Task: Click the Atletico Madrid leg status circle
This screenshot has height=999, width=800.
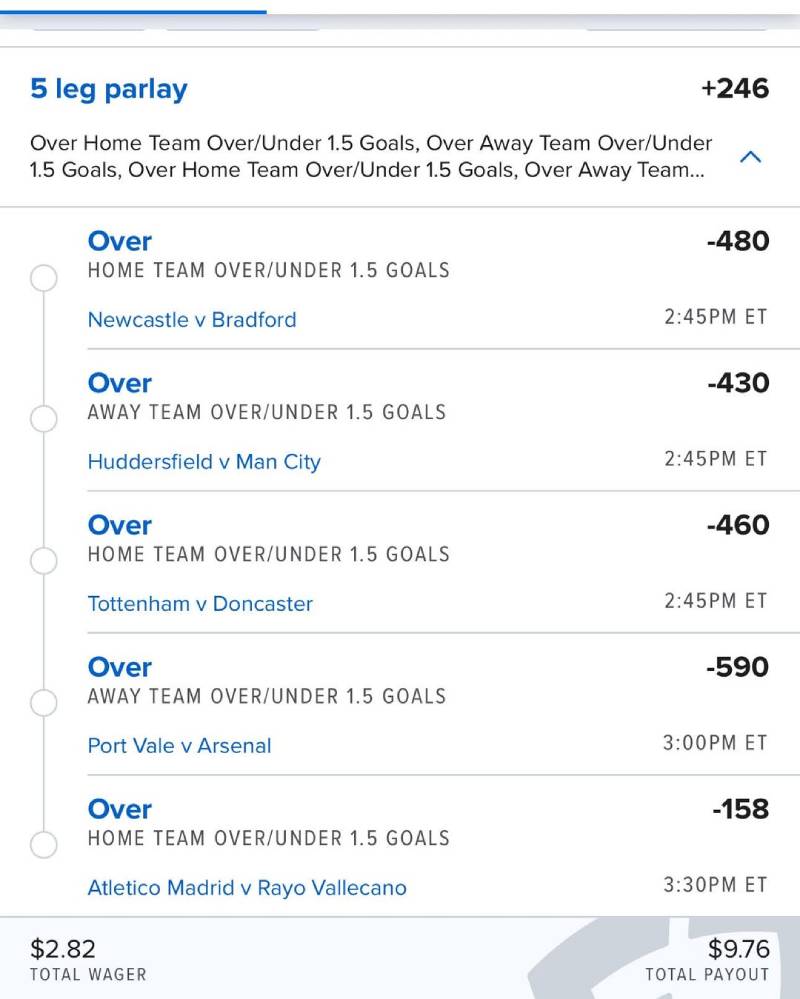Action: [x=44, y=845]
